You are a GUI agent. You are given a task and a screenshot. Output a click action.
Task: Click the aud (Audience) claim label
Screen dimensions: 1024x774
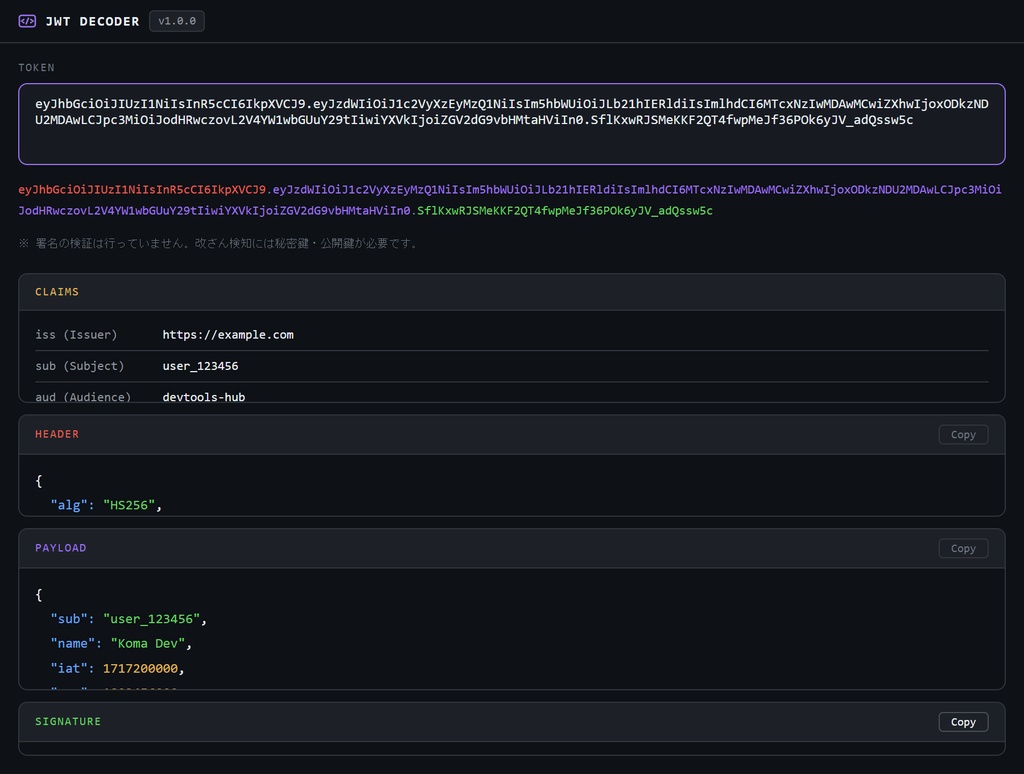pyautogui.click(x=83, y=396)
